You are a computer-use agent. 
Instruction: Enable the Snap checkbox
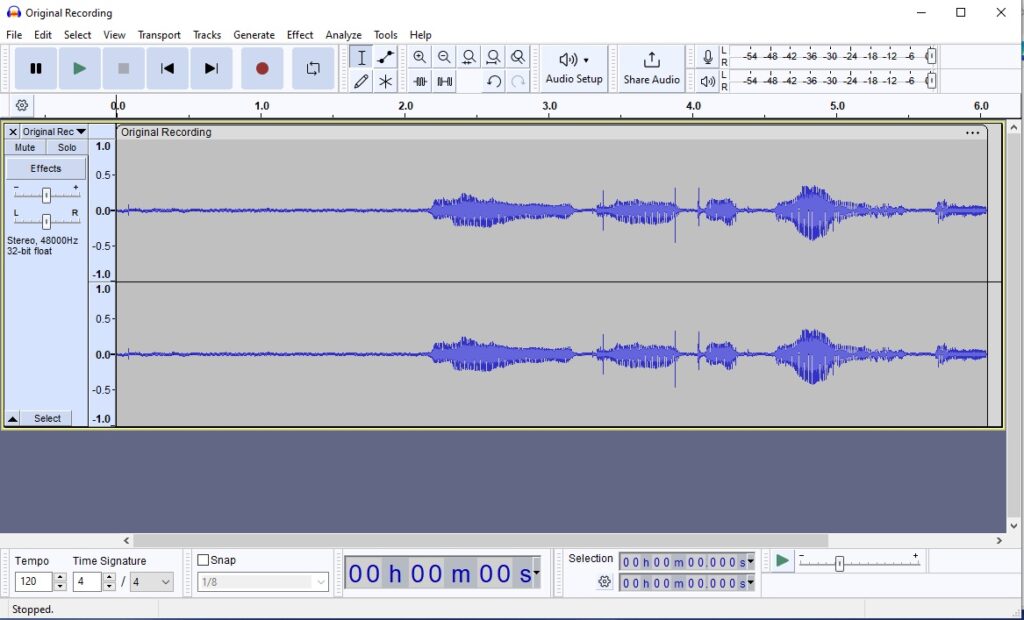click(x=203, y=560)
